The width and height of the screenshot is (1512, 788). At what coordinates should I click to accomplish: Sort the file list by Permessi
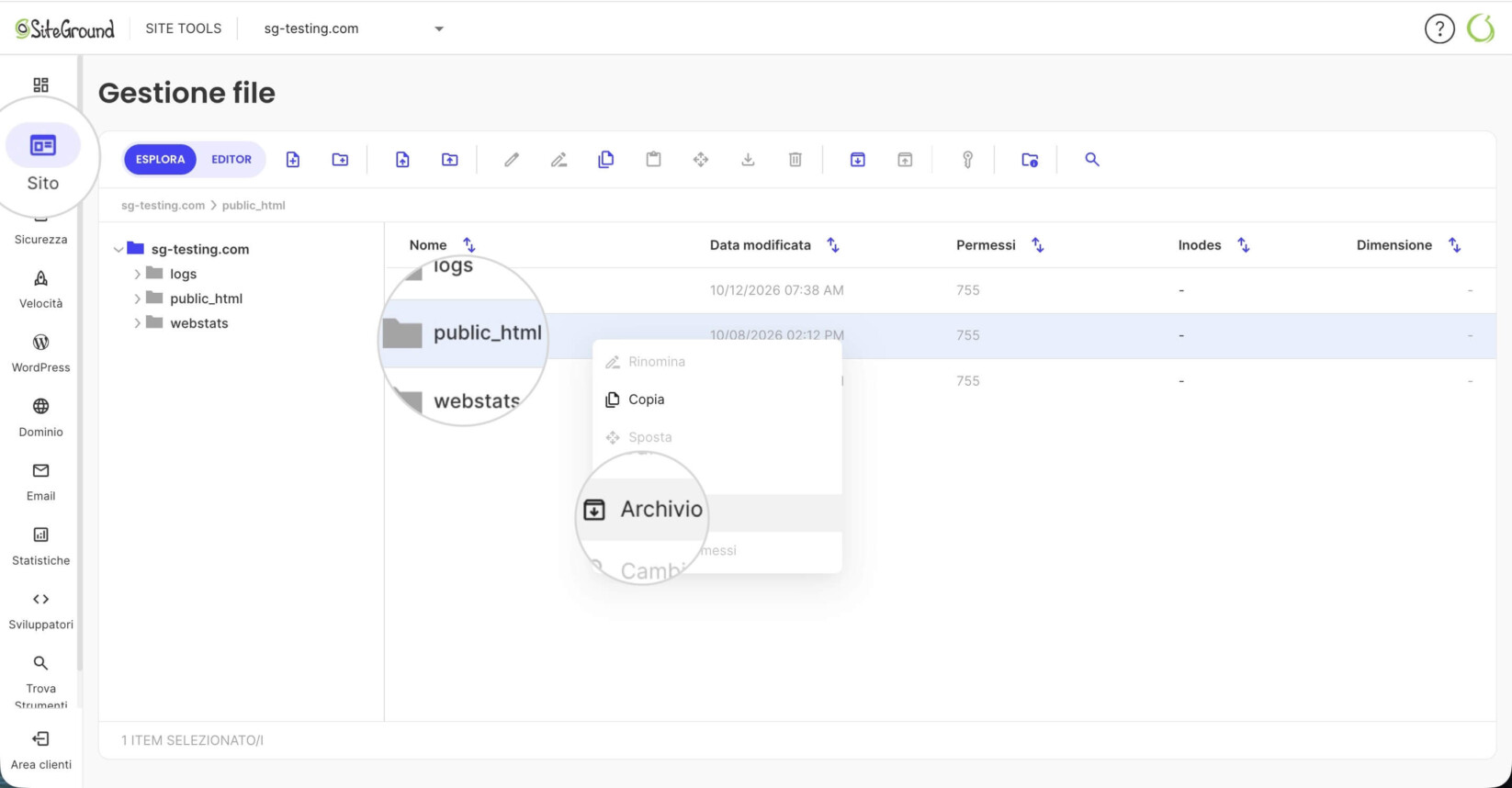pyautogui.click(x=1038, y=245)
